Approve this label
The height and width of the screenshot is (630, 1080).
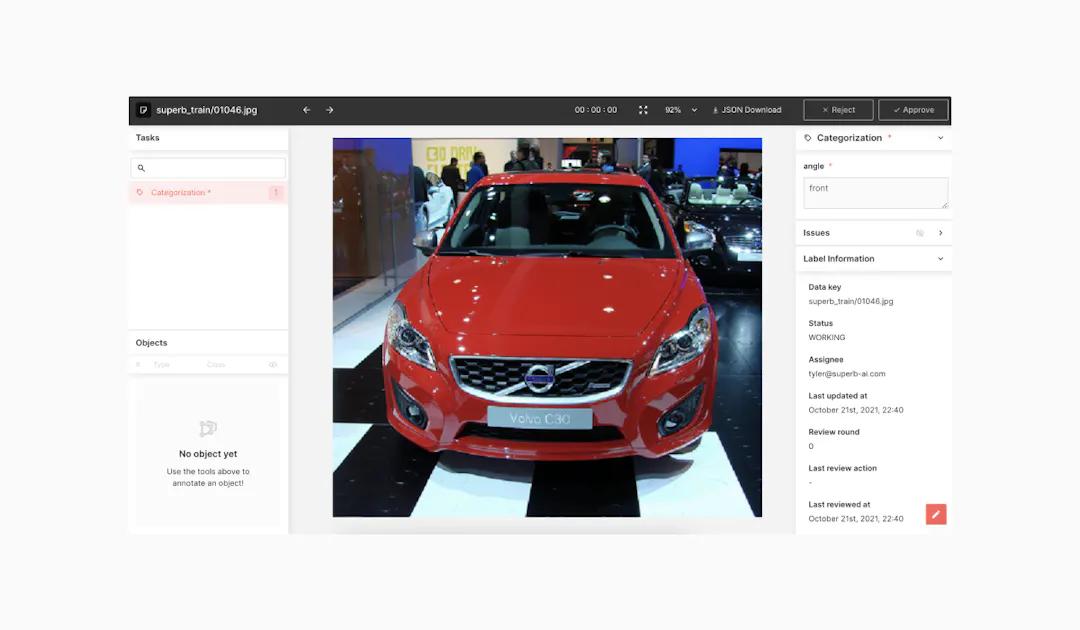[x=913, y=110]
